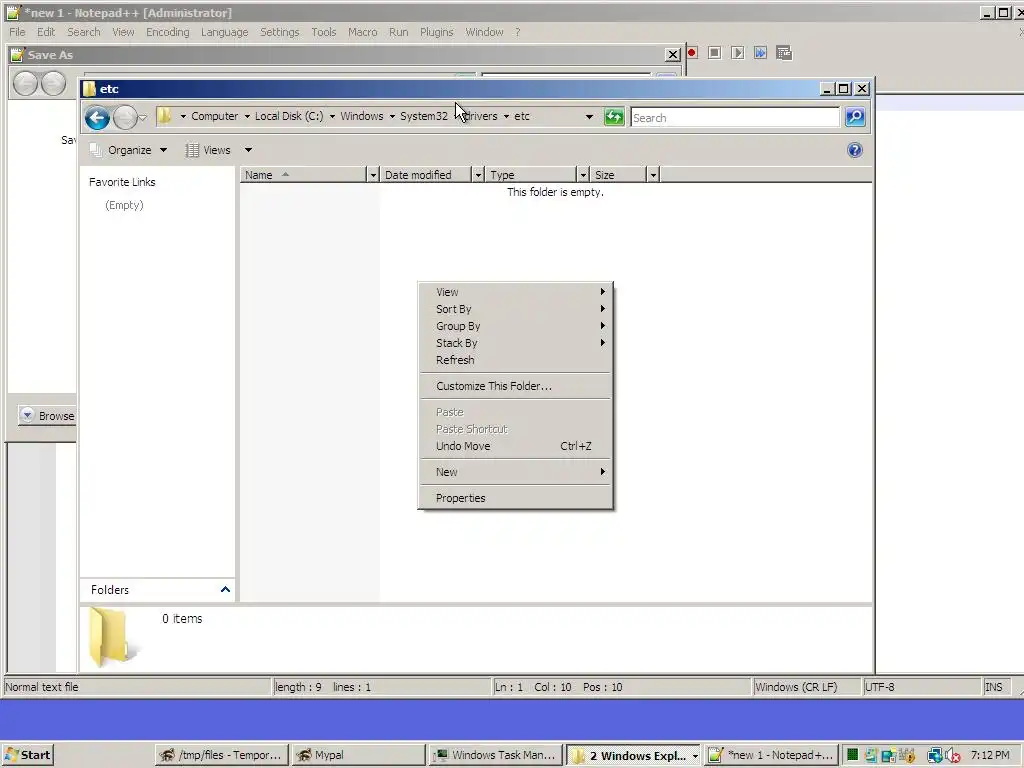Click the folder icon in the address bar
1024x768 pixels.
coord(165,116)
